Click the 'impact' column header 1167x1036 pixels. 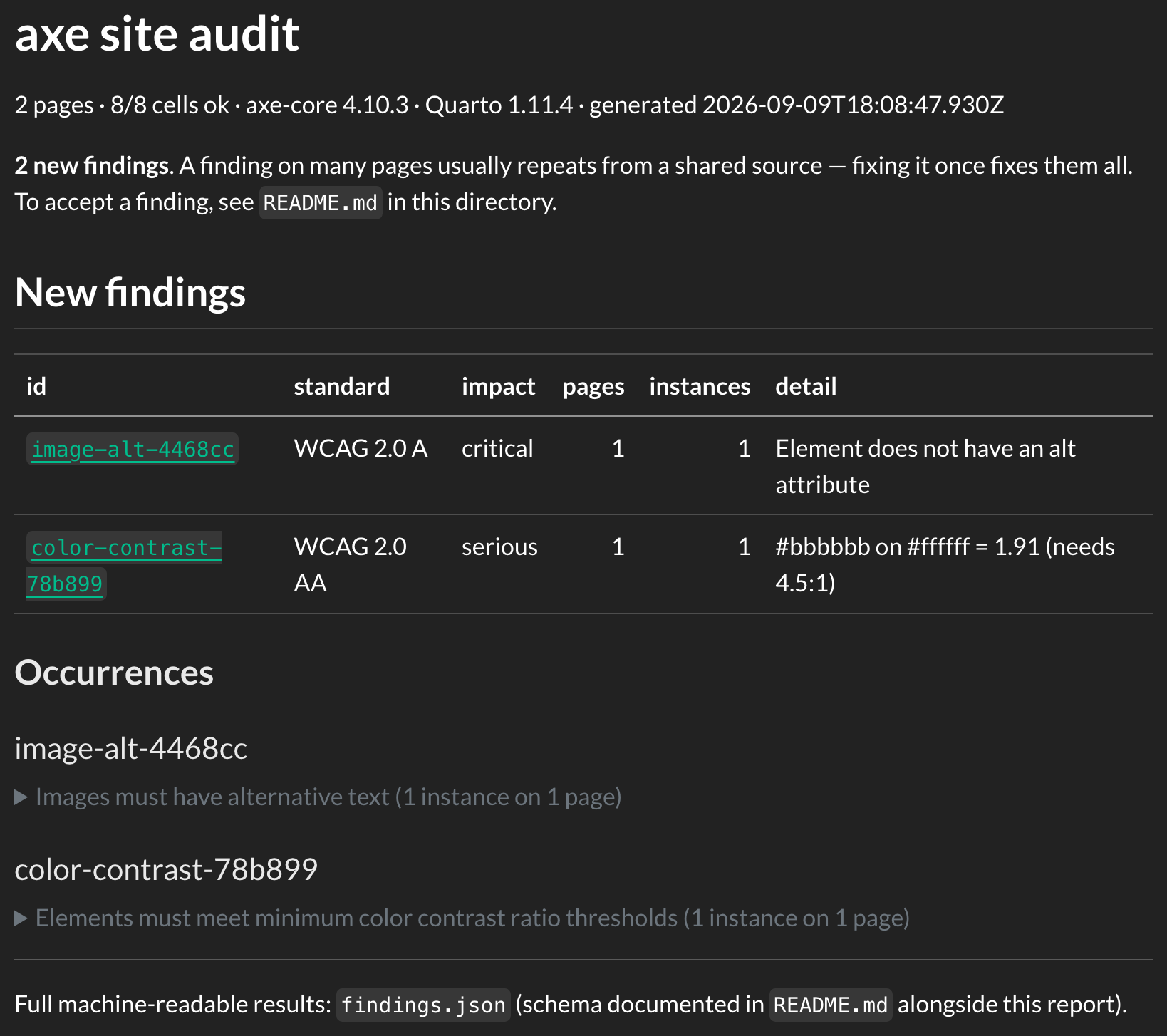tap(498, 386)
